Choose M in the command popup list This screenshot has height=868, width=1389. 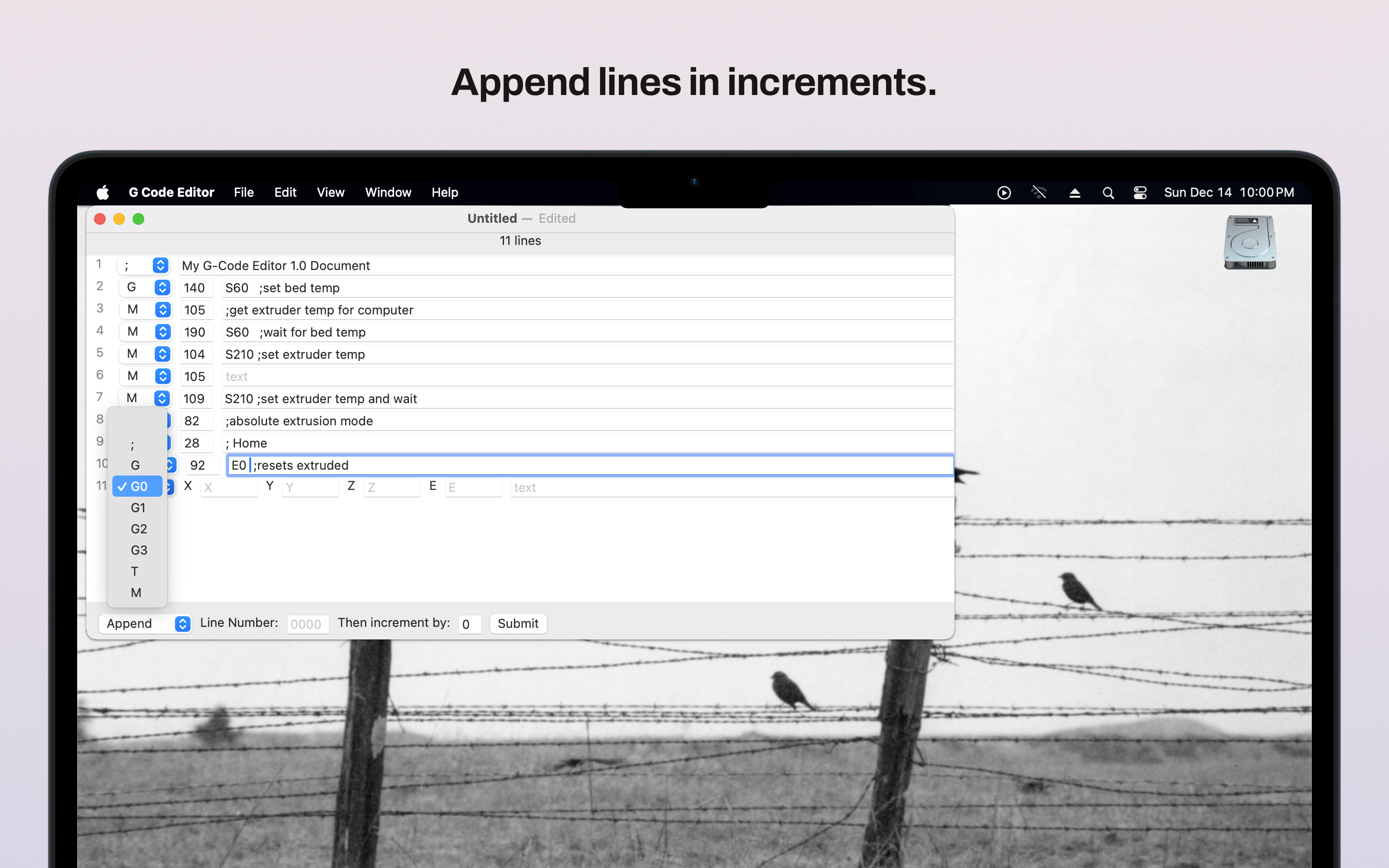(x=137, y=593)
